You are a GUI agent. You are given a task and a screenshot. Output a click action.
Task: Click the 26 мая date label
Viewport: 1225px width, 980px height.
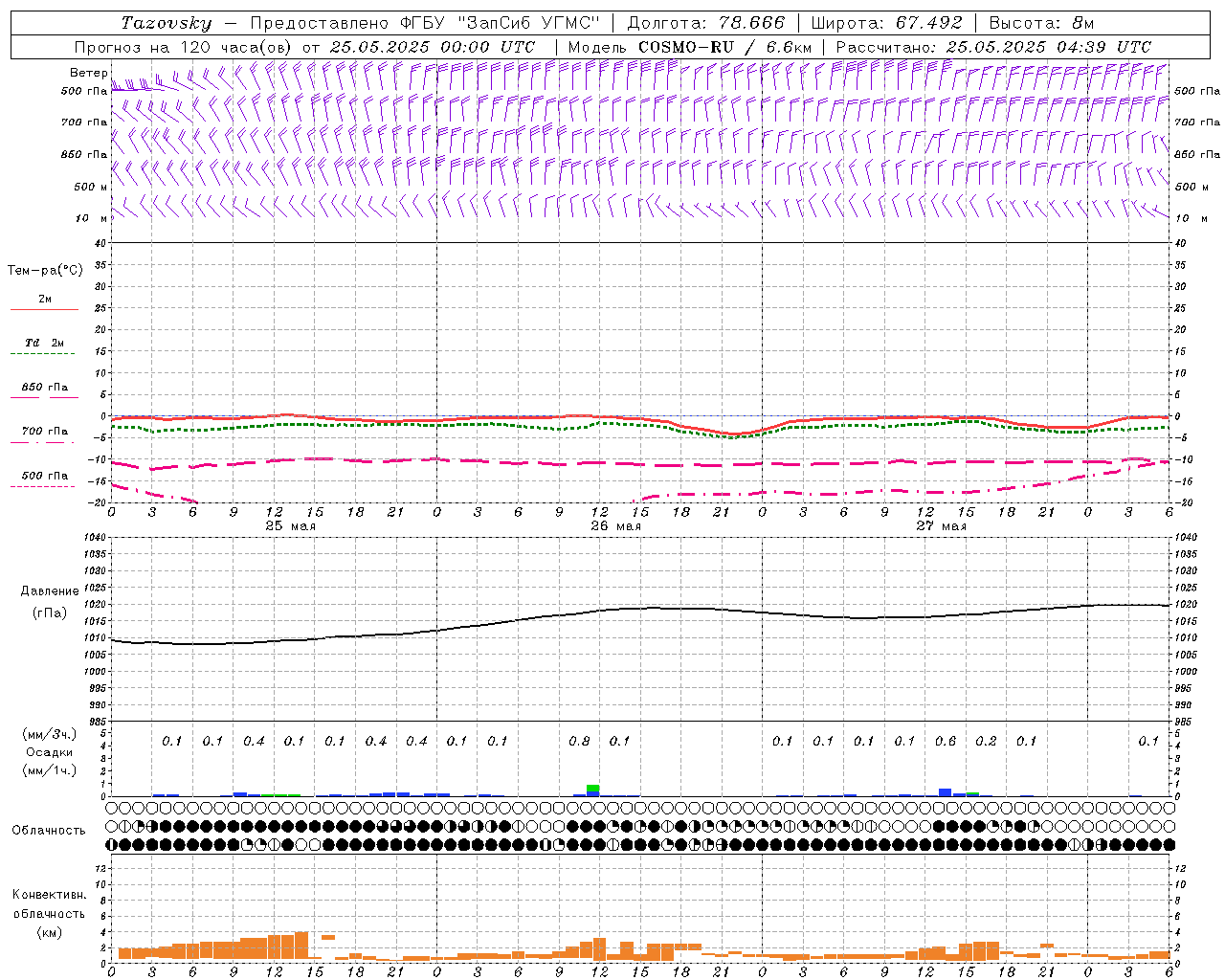(615, 526)
